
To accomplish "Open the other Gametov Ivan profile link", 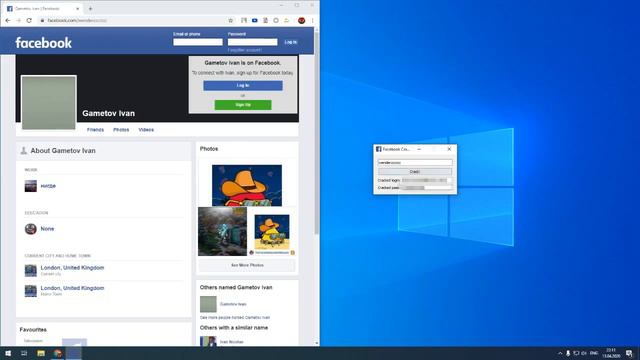I will [233, 304].
